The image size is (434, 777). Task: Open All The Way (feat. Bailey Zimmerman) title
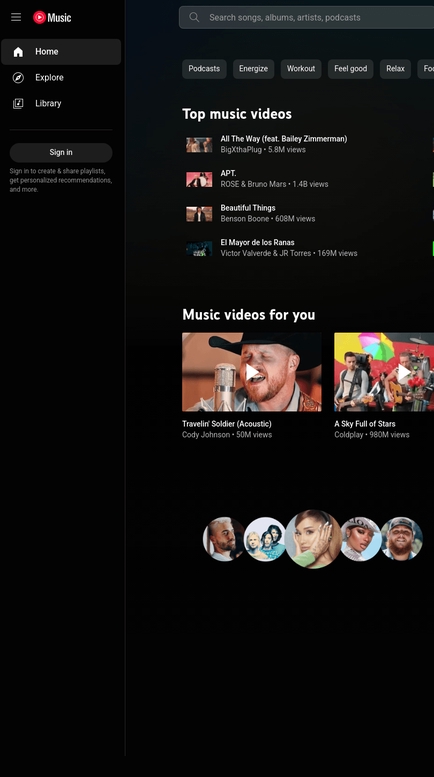click(x=283, y=139)
